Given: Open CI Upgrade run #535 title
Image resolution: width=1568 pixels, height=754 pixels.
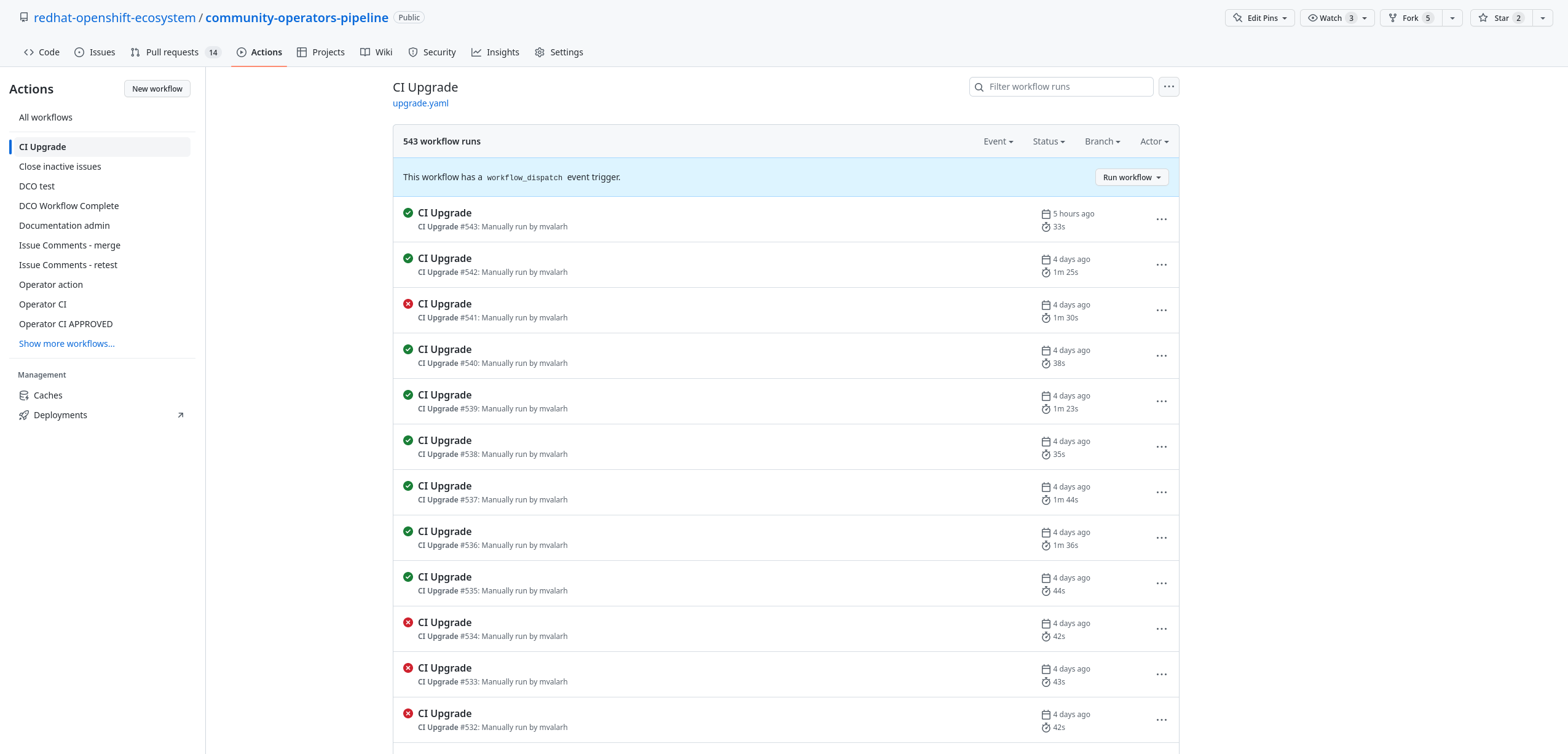Looking at the screenshot, I should pos(444,577).
